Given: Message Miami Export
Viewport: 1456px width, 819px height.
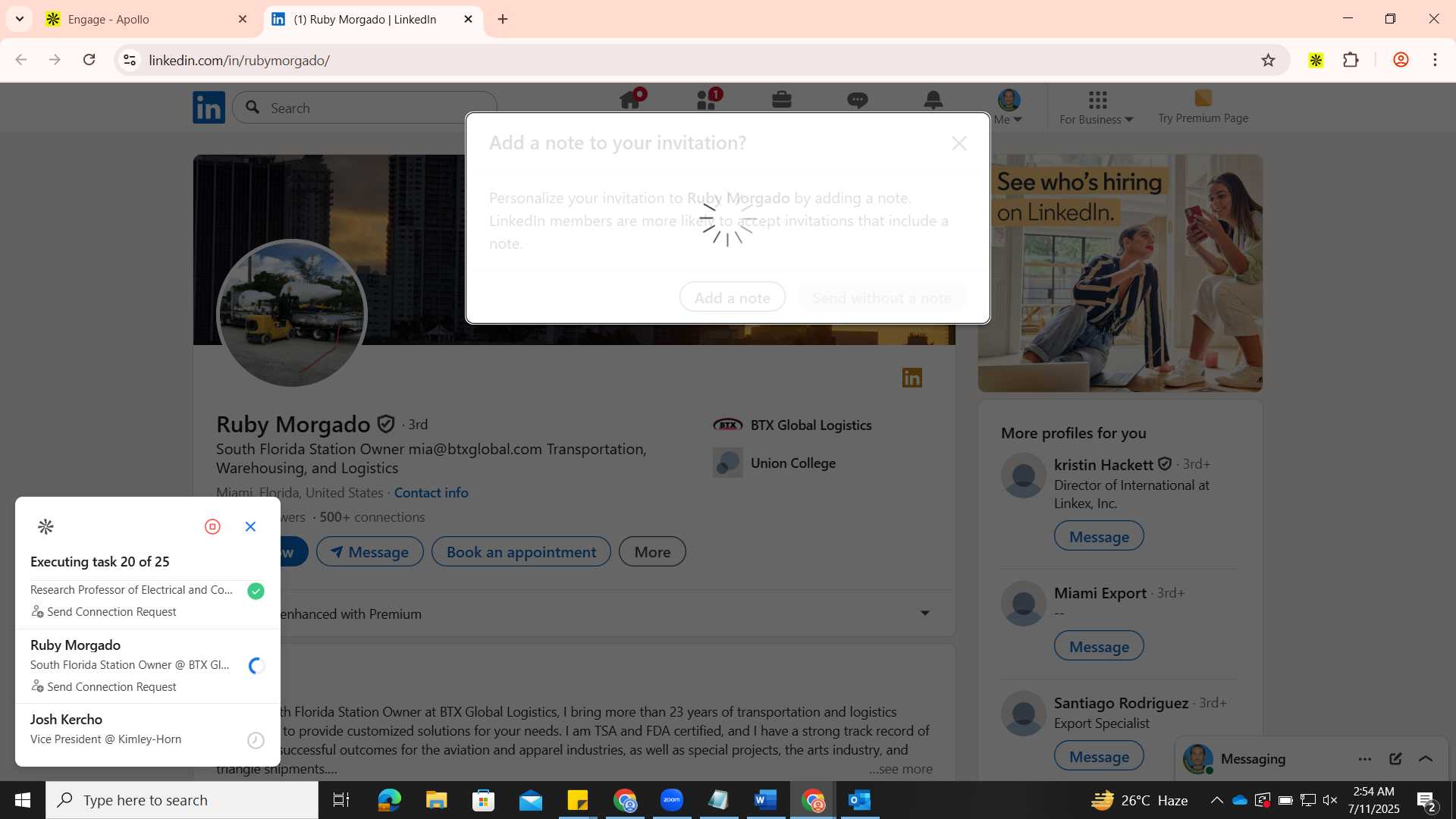Looking at the screenshot, I should pyautogui.click(x=1099, y=645).
